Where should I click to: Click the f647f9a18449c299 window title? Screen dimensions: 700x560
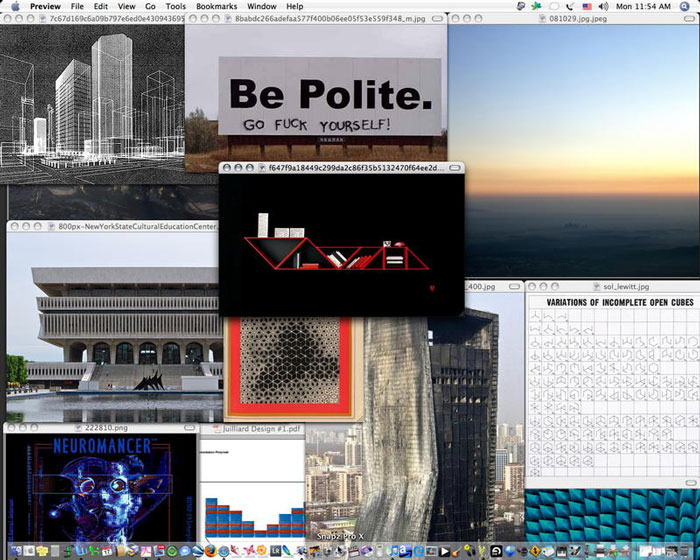coord(356,168)
